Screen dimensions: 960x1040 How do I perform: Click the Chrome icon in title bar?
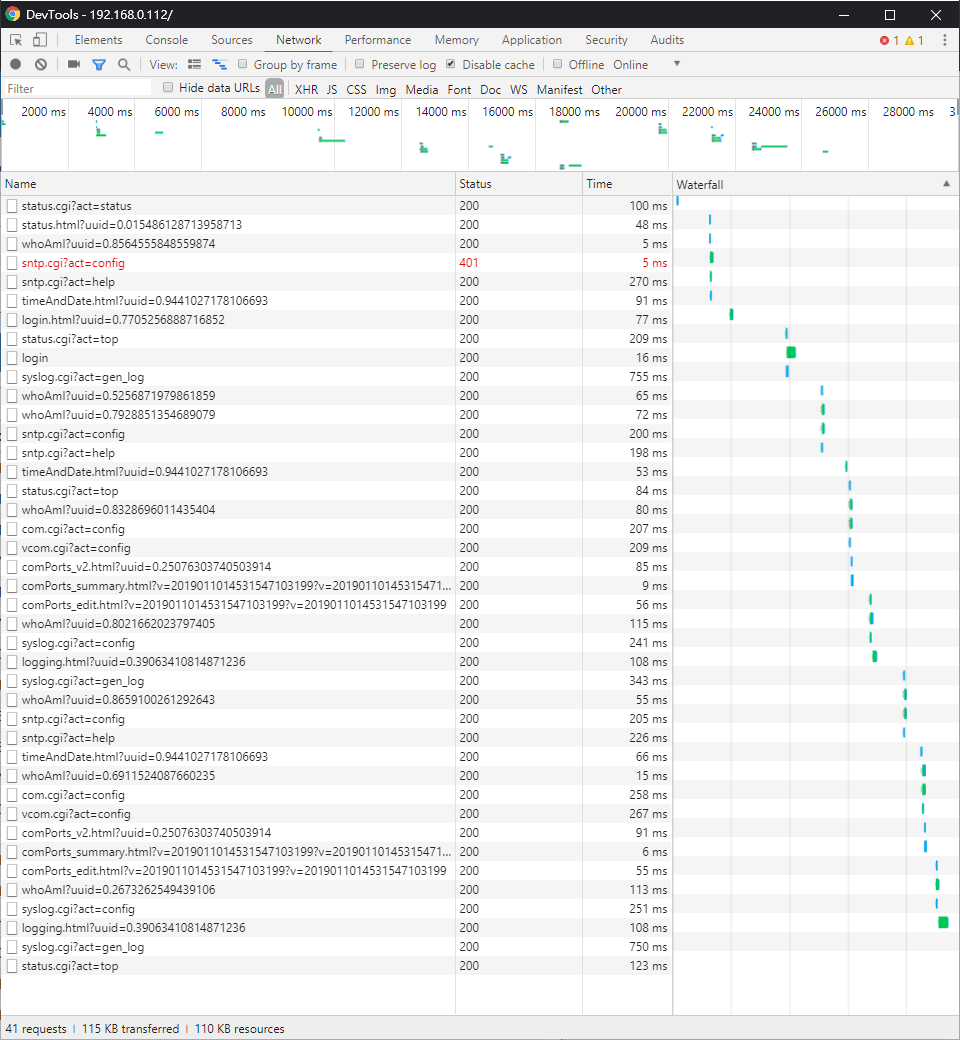(13, 14)
